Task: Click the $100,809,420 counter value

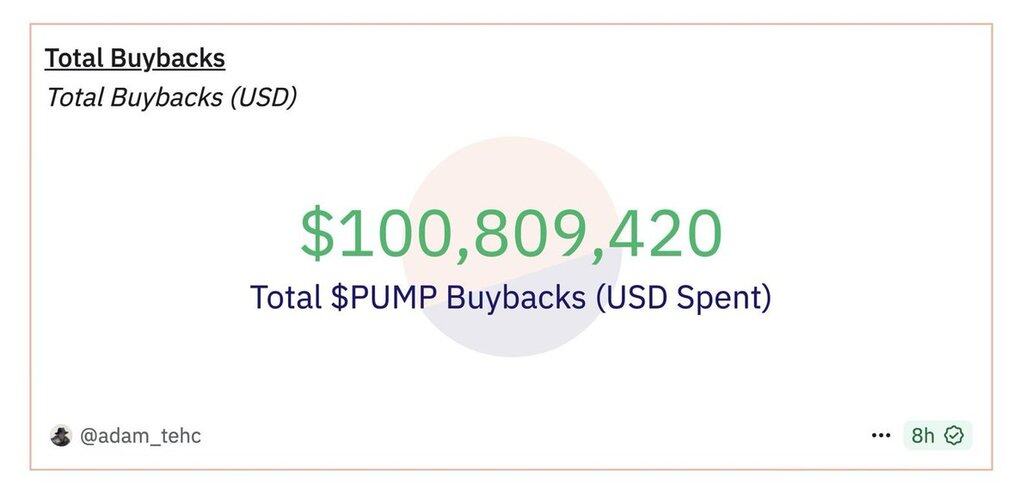Action: [x=511, y=233]
